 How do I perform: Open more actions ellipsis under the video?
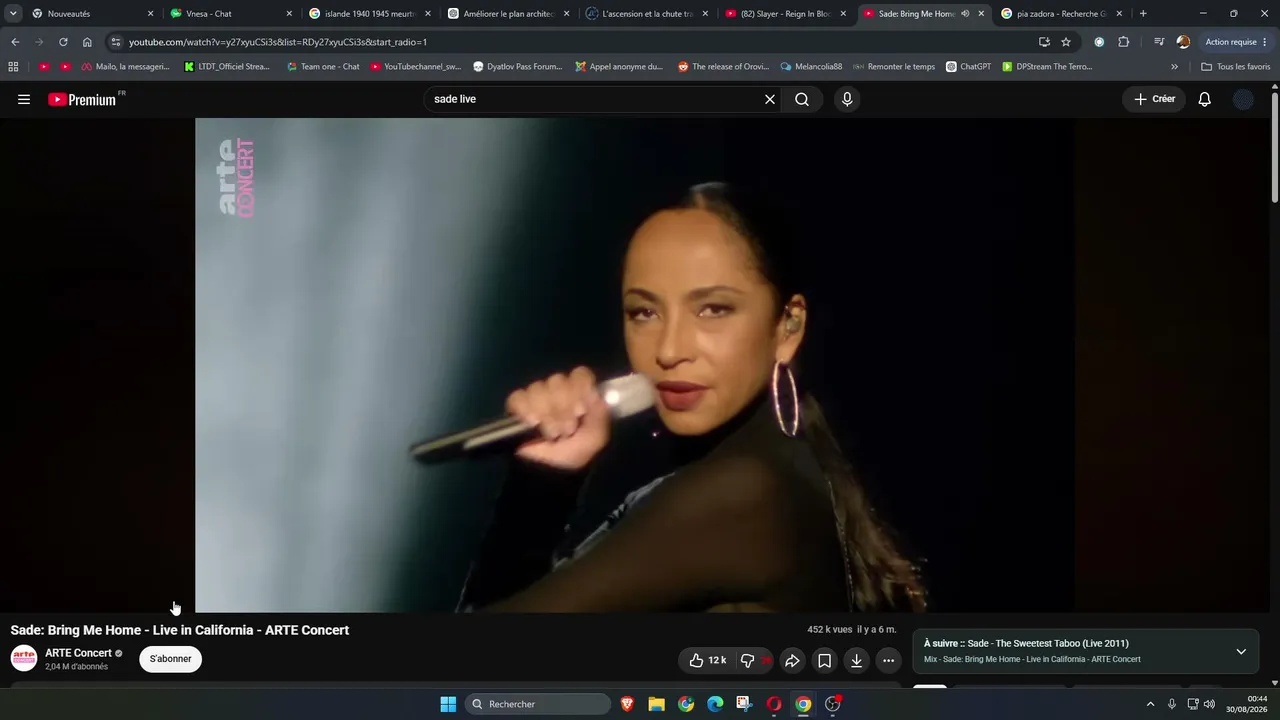click(x=888, y=660)
